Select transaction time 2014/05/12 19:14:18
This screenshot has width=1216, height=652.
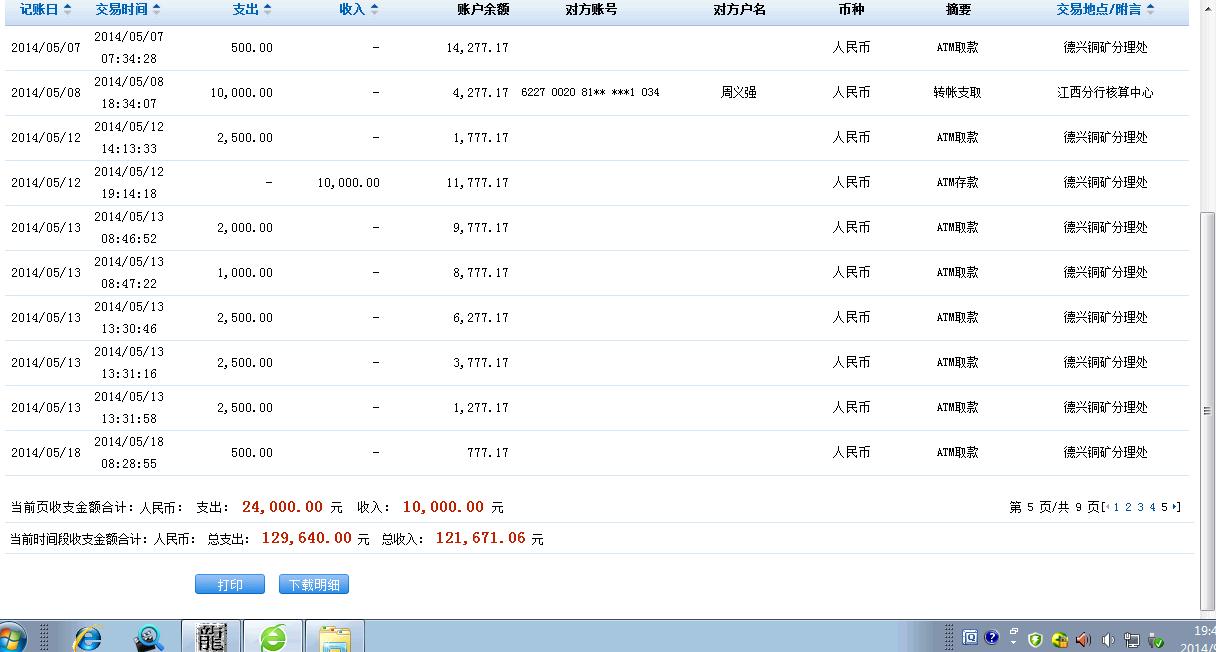(x=129, y=183)
